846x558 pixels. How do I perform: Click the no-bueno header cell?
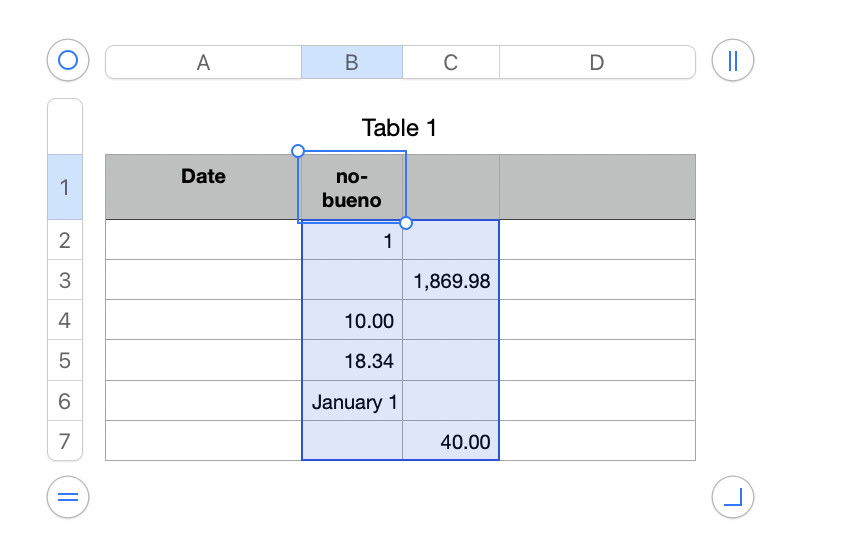click(351, 187)
